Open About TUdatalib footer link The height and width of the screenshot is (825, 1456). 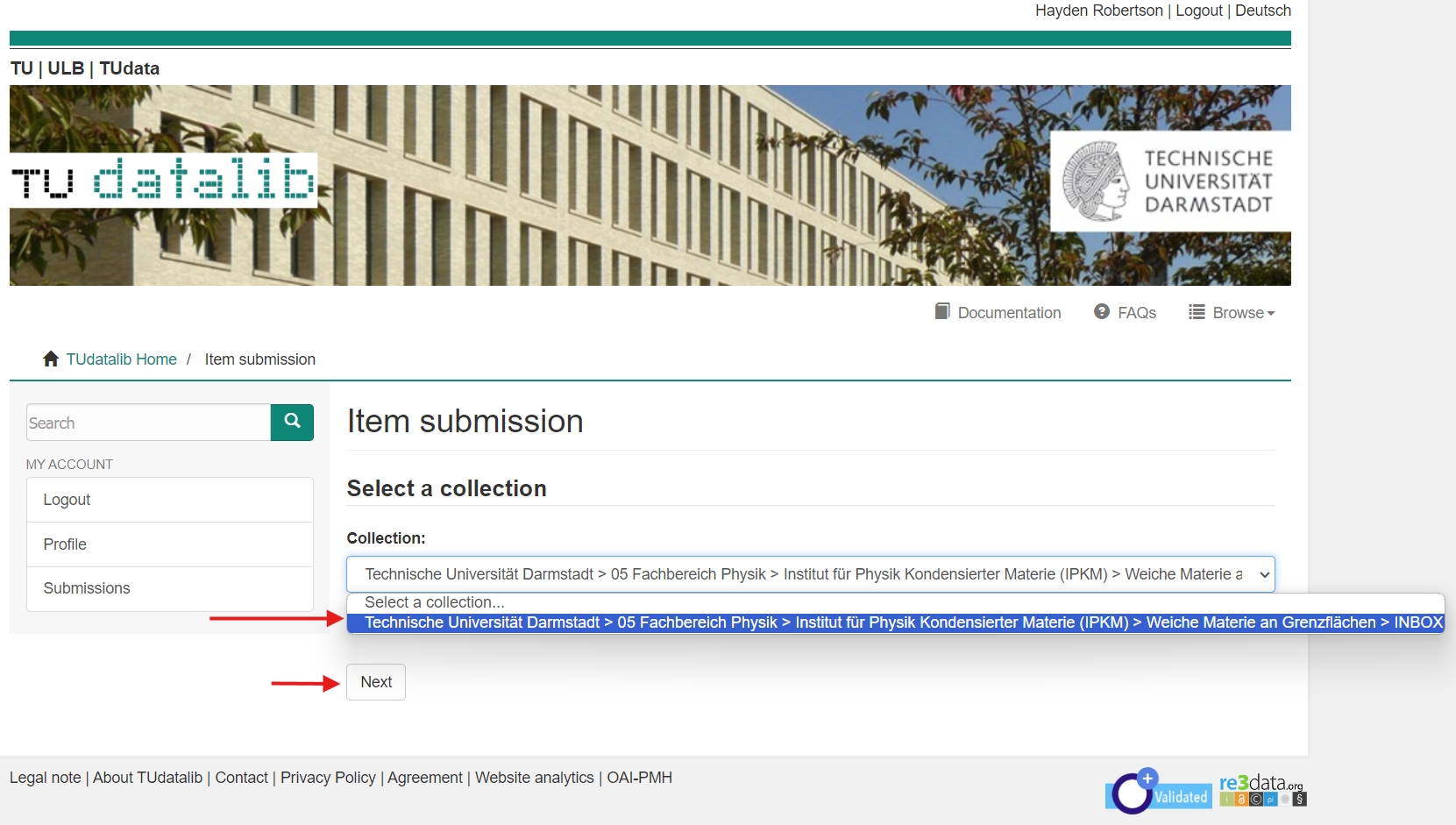(x=147, y=778)
